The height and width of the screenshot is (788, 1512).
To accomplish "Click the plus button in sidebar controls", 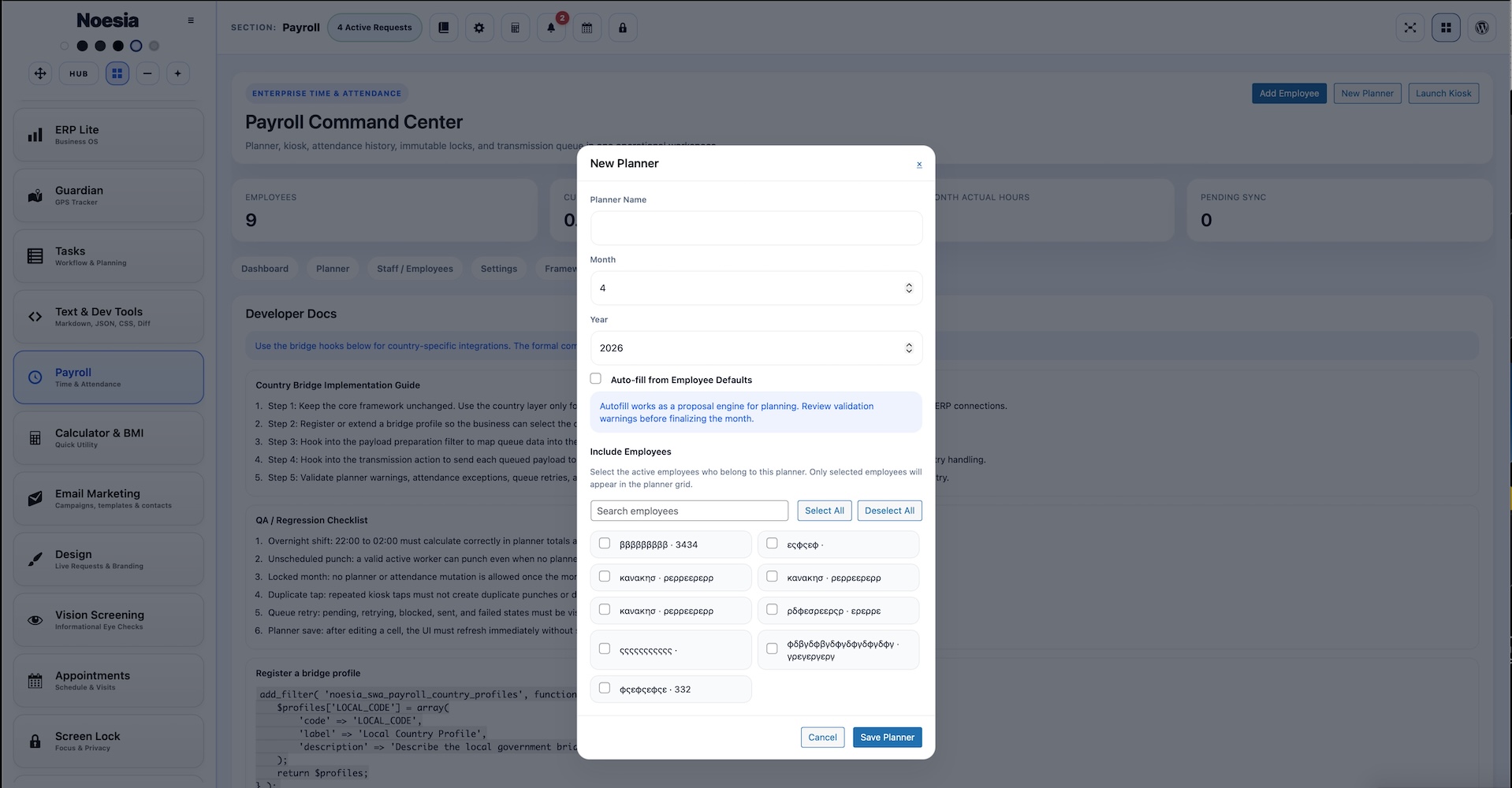I will 178,73.
